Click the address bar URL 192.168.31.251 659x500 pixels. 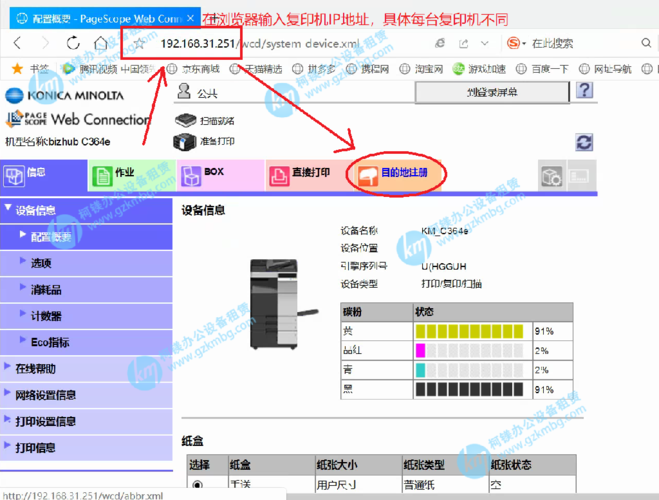[198, 43]
